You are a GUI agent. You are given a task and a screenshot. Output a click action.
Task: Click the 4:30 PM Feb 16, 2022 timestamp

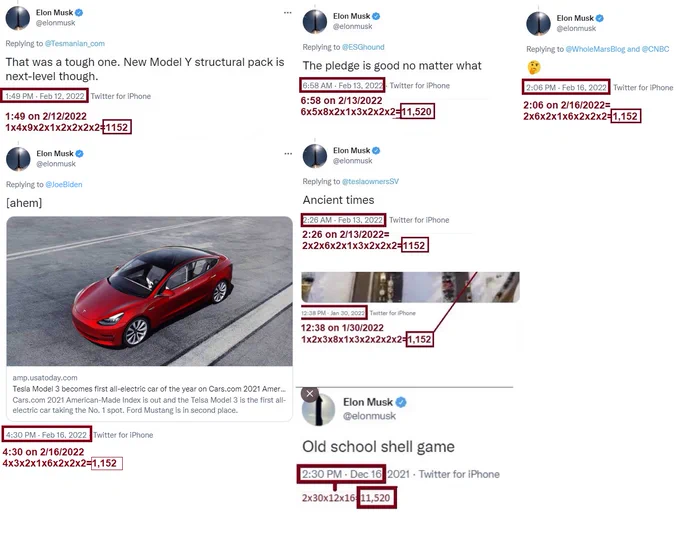[46, 435]
